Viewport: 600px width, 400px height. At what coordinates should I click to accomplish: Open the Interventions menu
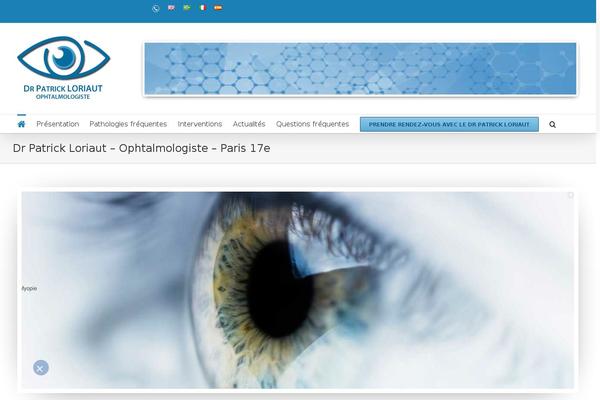click(200, 124)
